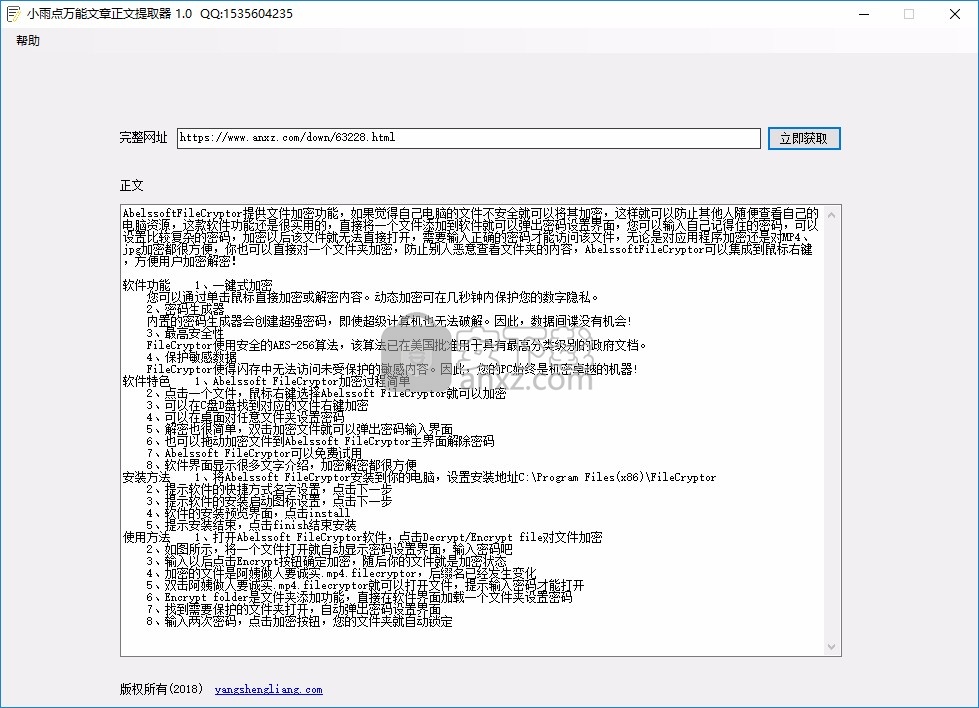This screenshot has height=708, width=979.
Task: Click the line '3、最高安全性'
Action: point(185,333)
